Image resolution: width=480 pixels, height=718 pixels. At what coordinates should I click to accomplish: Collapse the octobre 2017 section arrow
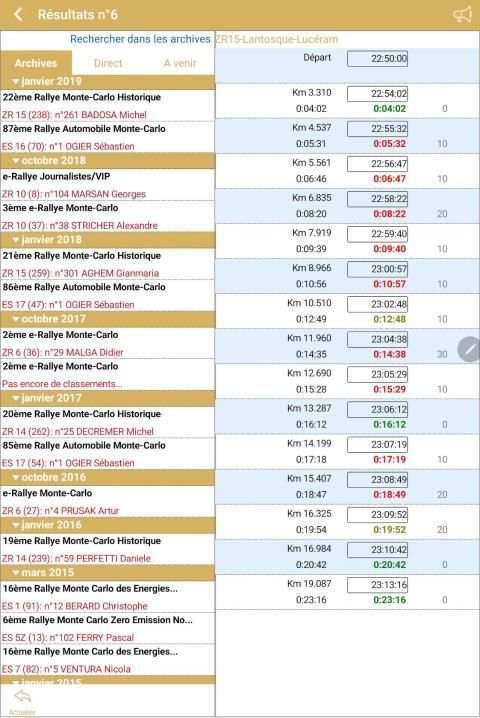tap(16, 319)
